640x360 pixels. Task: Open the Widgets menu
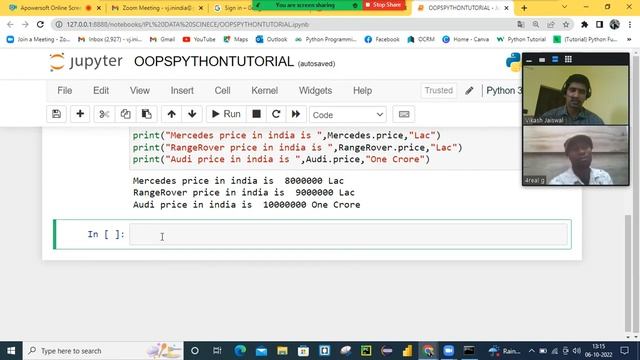click(315, 91)
